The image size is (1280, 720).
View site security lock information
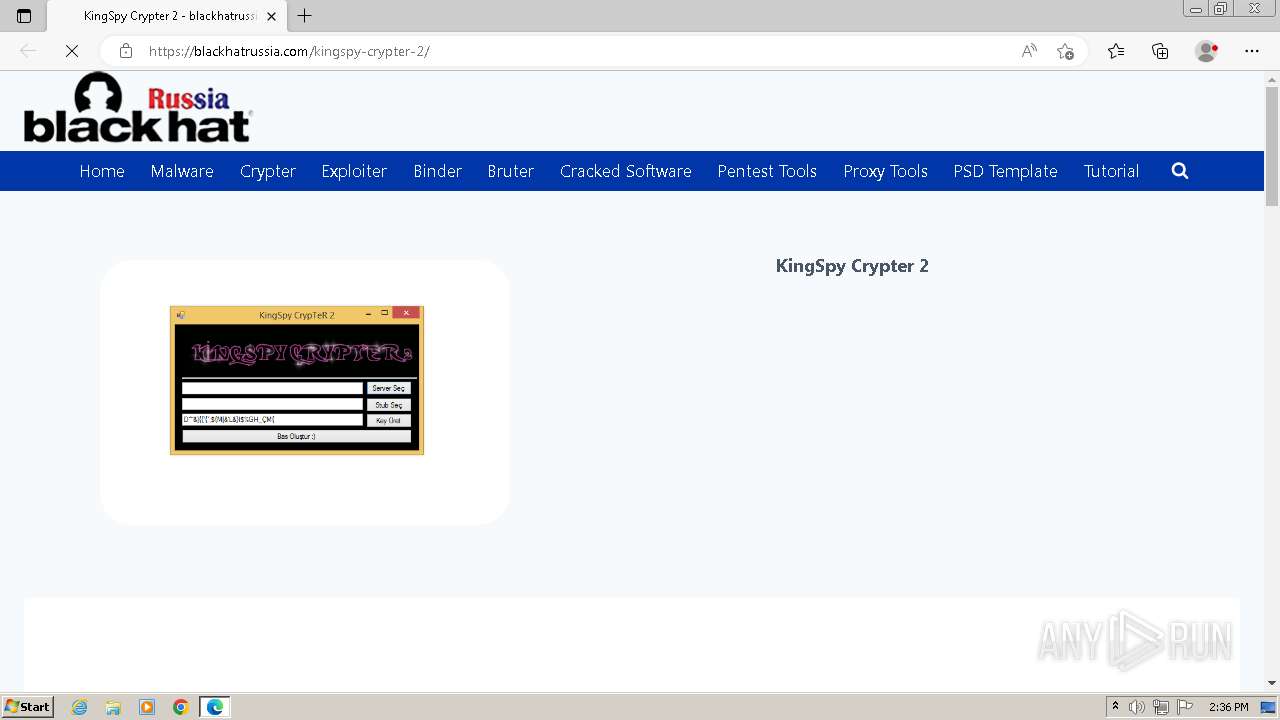[125, 51]
